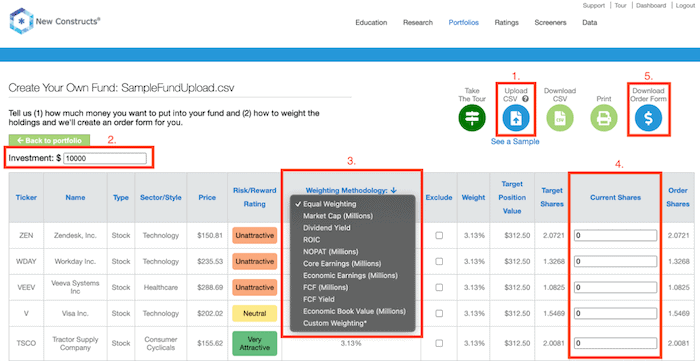Image resolution: width=700 pixels, height=363 pixels.
Task: Click the Download CSV green icon
Action: [x=560, y=118]
